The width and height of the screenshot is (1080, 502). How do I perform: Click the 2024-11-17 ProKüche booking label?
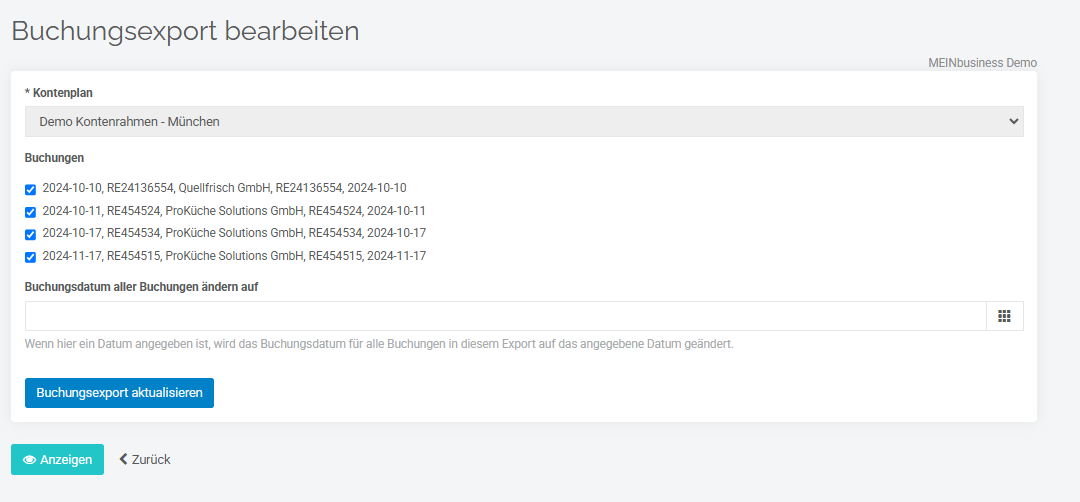234,255
